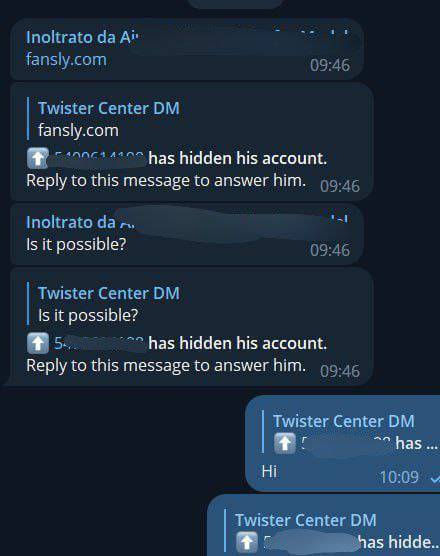440x556 pixels.
Task: Click 'has hidden his account.' text in second bubble
Action: (238, 343)
